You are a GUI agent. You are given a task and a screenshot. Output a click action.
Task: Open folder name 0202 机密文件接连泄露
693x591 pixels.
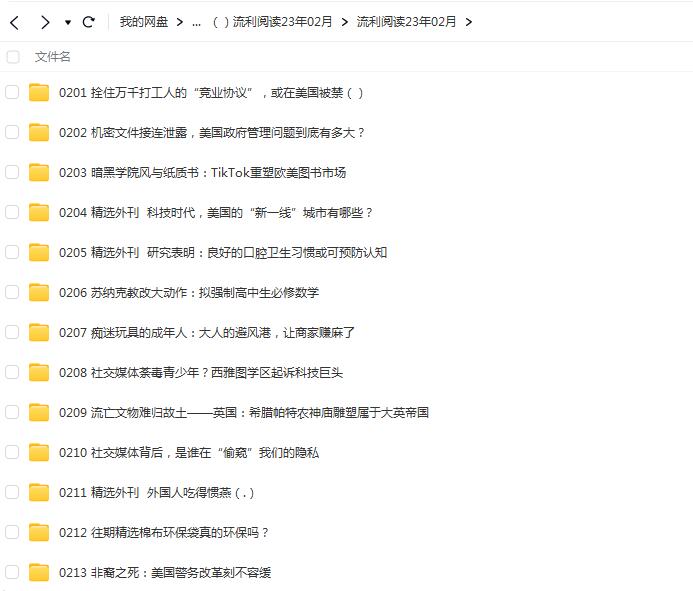[212, 133]
